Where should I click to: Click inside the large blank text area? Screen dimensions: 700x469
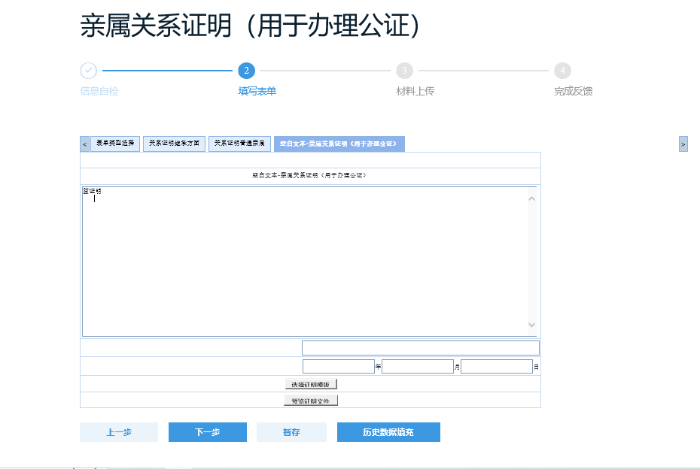pos(300,260)
